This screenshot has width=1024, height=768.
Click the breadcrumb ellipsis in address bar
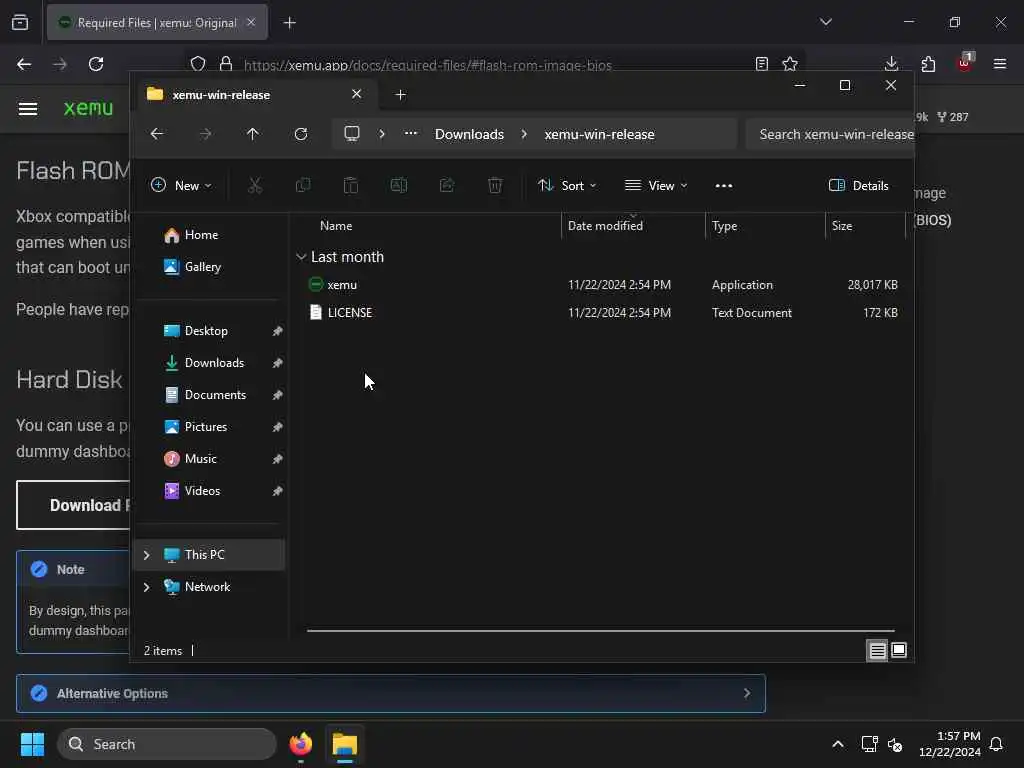[411, 133]
